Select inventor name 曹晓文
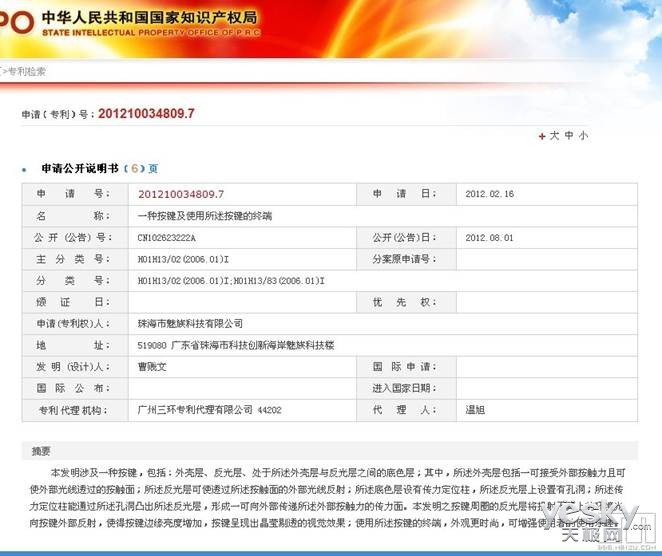 point(152,367)
